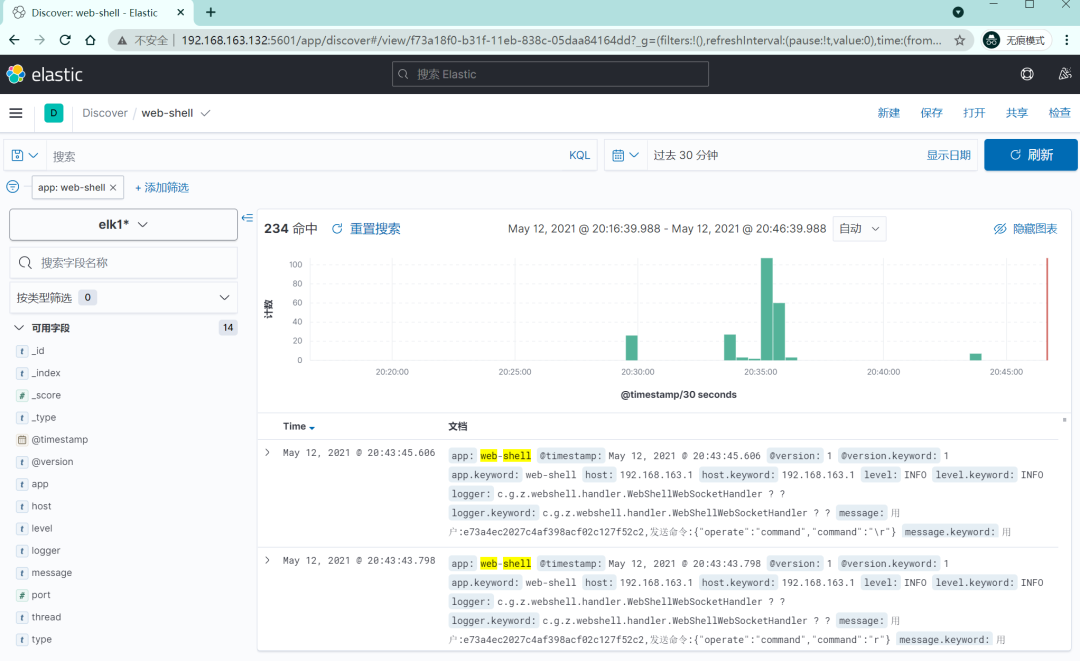The width and height of the screenshot is (1080, 661).
Task: Click the Elastic logo home icon
Action: [x=16, y=74]
